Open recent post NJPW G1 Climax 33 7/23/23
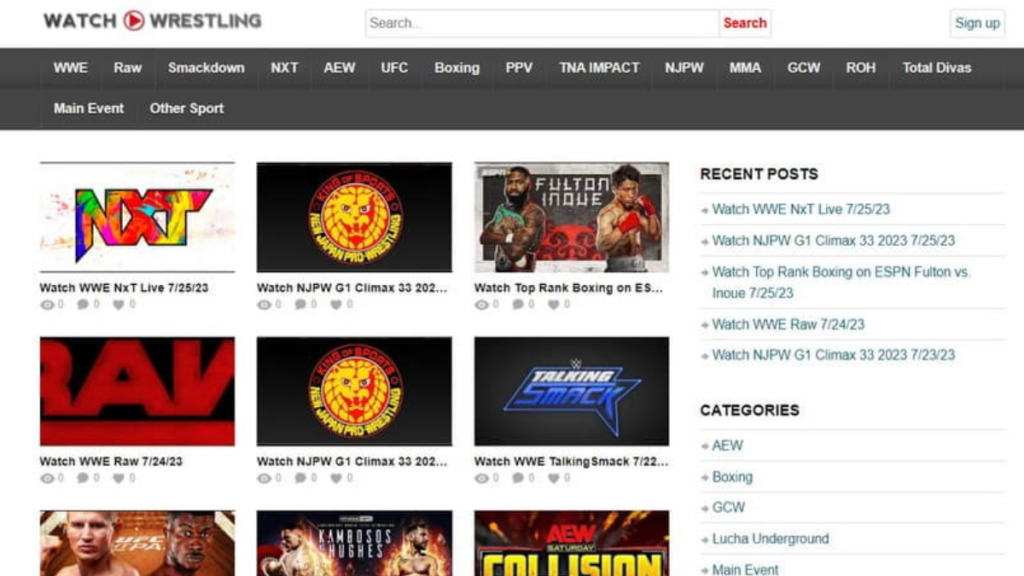The height and width of the screenshot is (576, 1024). tap(833, 355)
